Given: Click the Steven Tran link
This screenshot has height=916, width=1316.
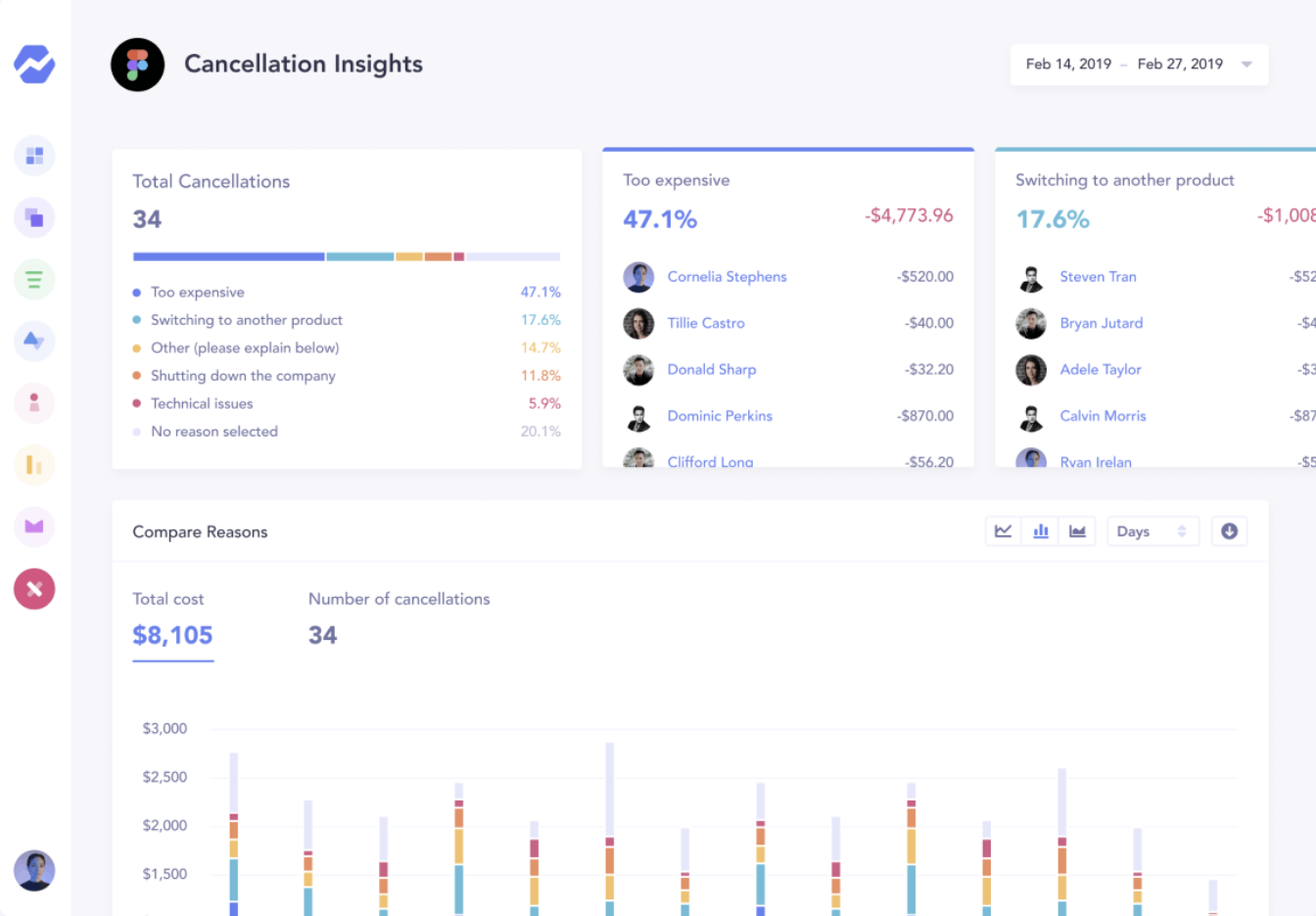Looking at the screenshot, I should 1098,277.
